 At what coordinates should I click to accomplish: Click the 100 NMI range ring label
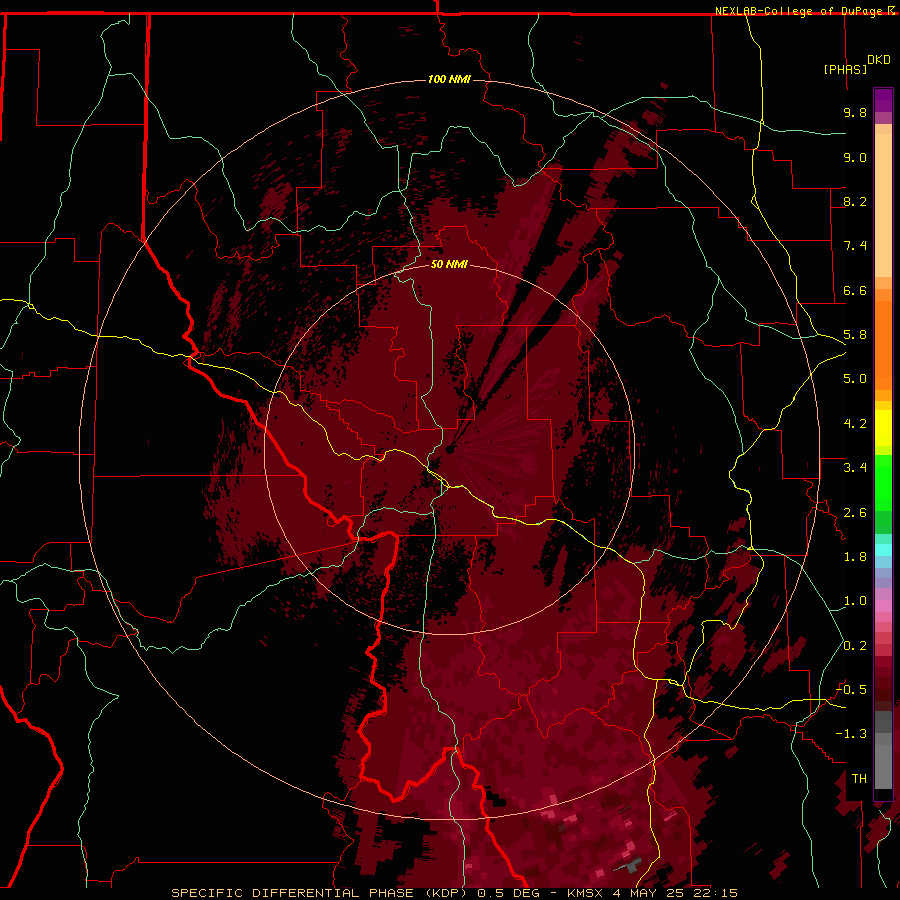pyautogui.click(x=449, y=79)
